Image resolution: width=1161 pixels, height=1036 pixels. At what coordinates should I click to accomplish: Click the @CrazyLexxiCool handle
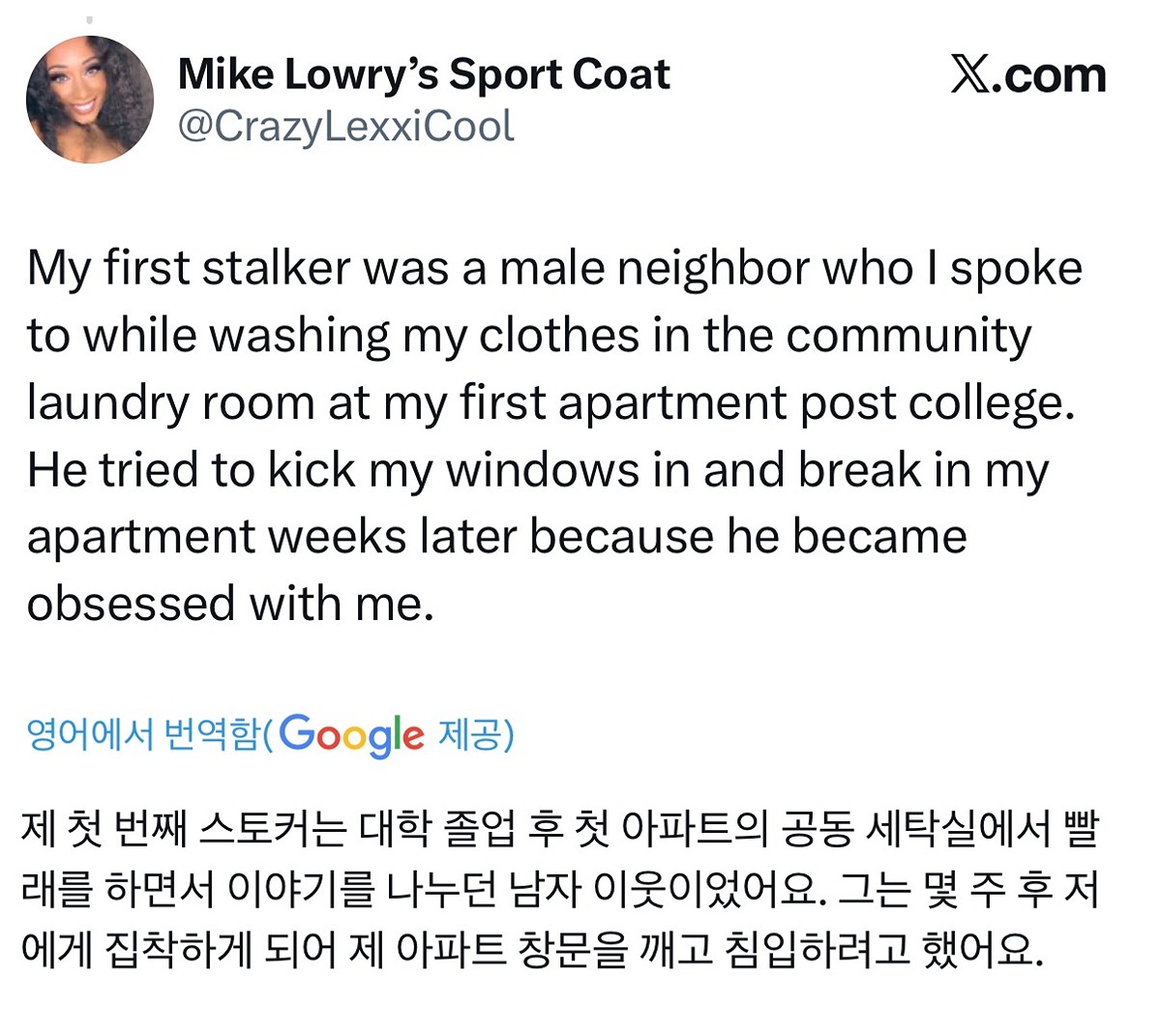[345, 127]
